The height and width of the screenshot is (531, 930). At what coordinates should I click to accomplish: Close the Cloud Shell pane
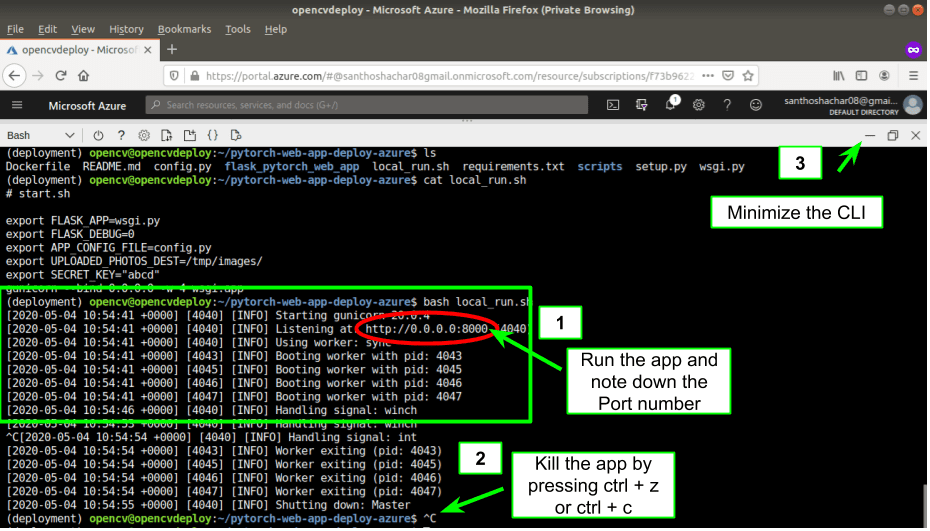click(916, 135)
